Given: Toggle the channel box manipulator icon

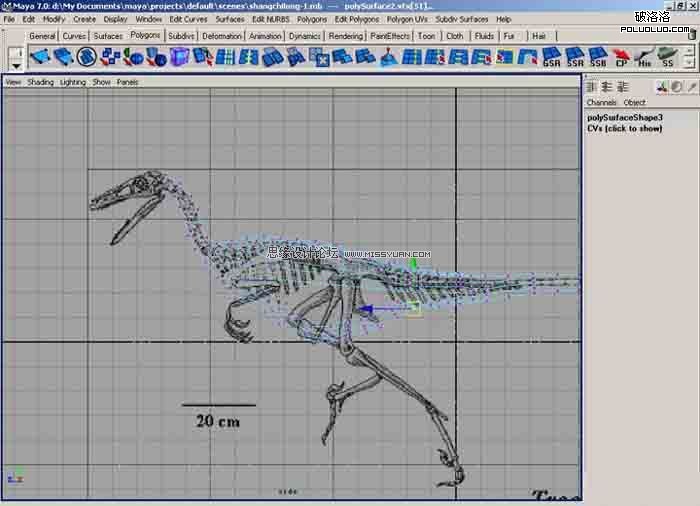Looking at the screenshot, I should 662,87.
